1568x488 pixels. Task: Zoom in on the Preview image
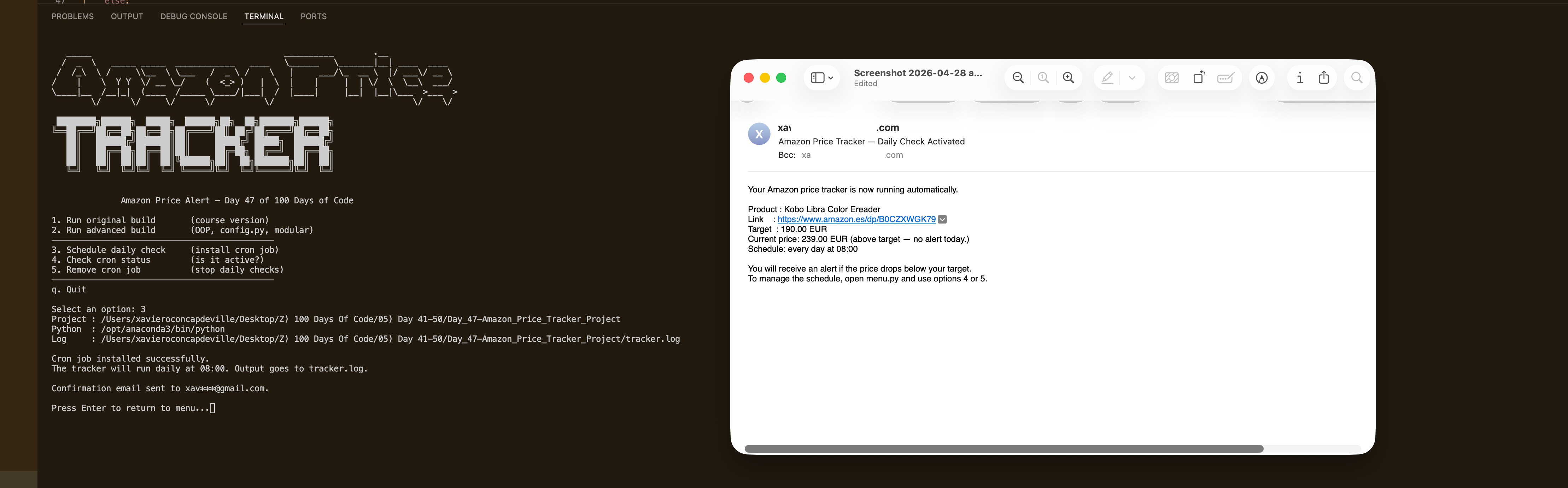(x=1068, y=78)
